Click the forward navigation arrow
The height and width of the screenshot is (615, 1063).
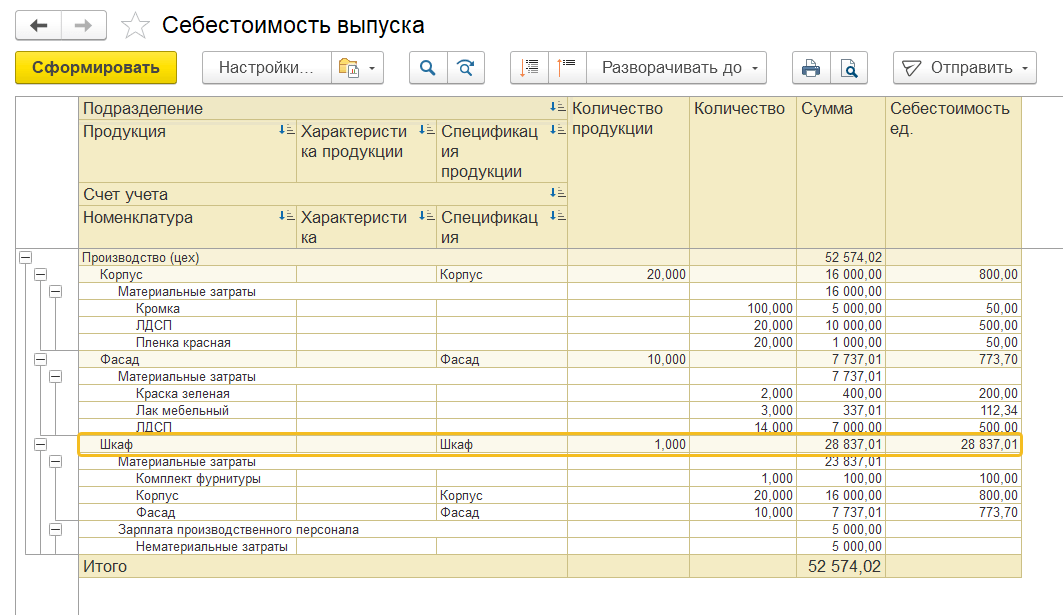[x=84, y=25]
